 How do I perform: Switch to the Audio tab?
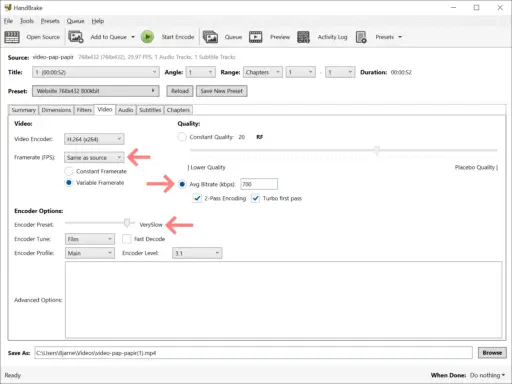tap(126, 110)
